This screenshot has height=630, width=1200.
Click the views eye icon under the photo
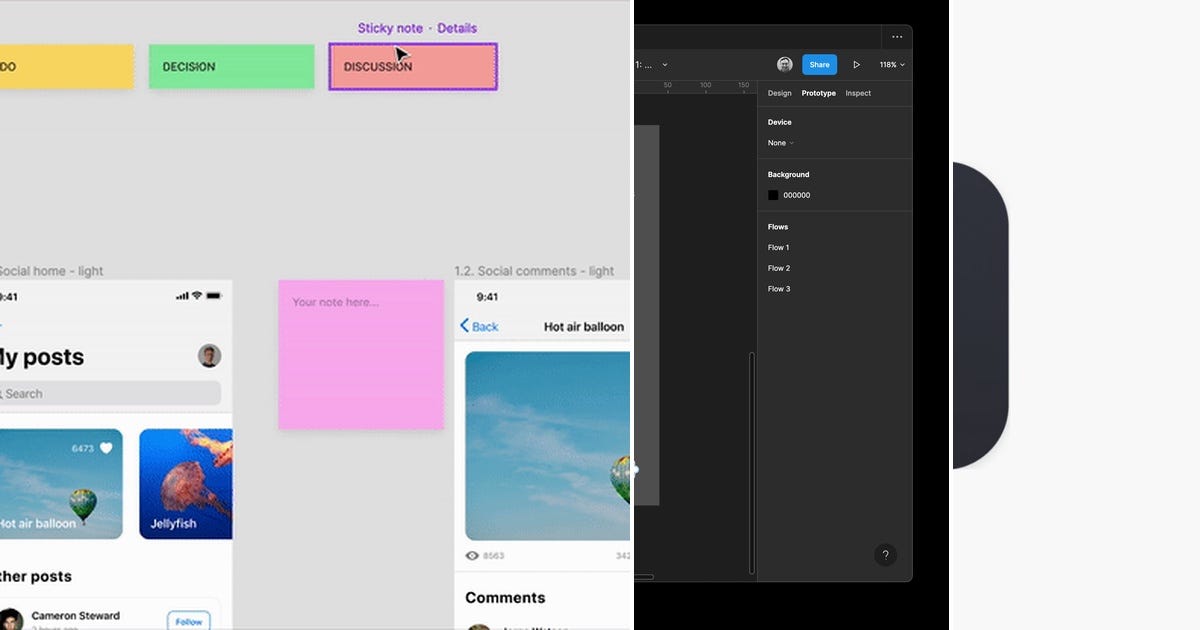(x=471, y=556)
